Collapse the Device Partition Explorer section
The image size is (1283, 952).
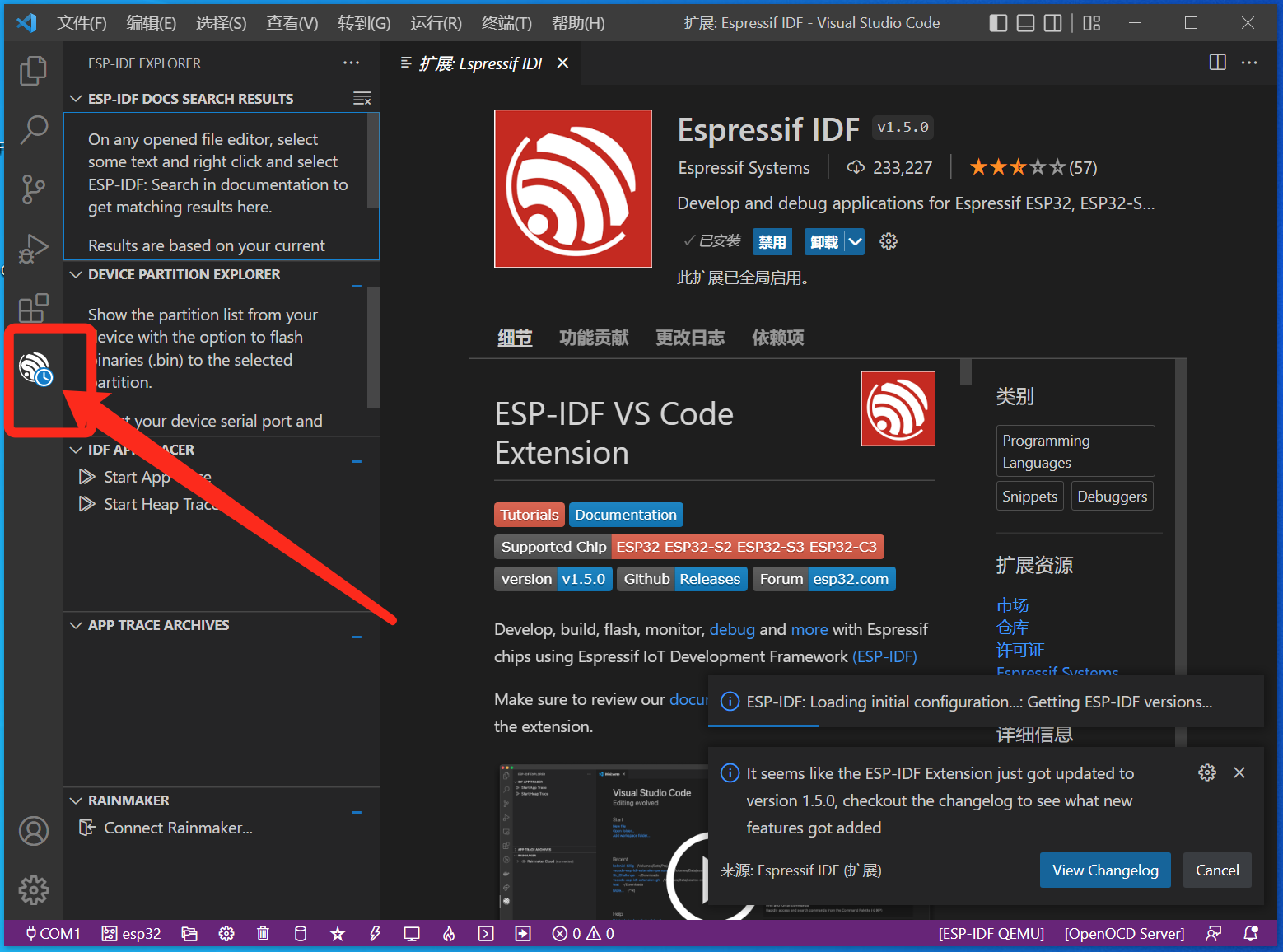(77, 274)
